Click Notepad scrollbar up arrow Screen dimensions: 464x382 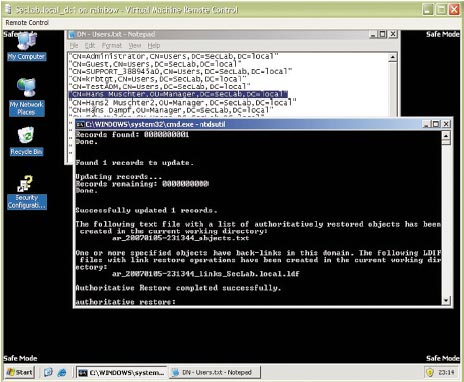pos(393,57)
